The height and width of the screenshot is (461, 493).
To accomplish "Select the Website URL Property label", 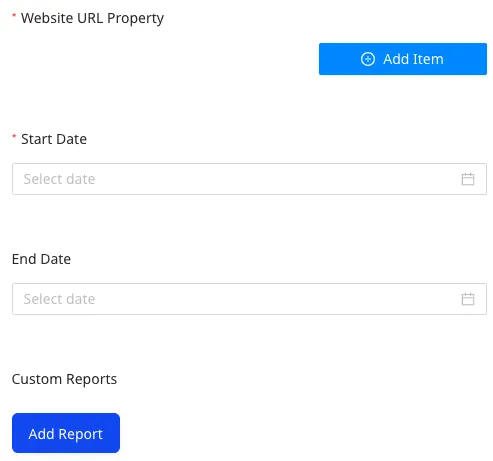I will click(92, 19).
